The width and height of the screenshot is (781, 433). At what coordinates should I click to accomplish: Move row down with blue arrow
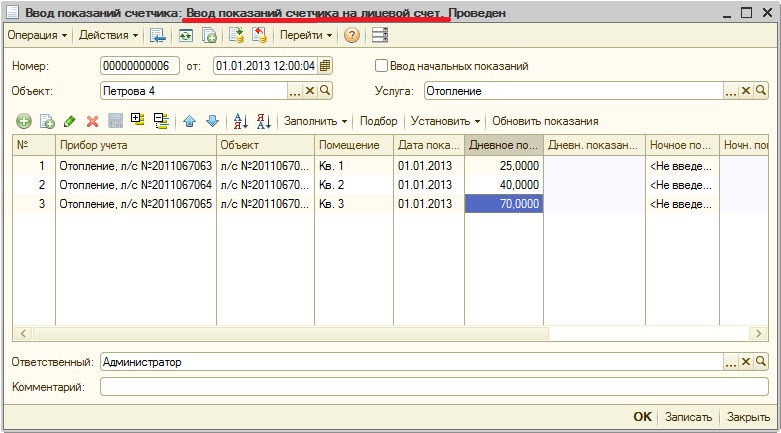pos(211,121)
